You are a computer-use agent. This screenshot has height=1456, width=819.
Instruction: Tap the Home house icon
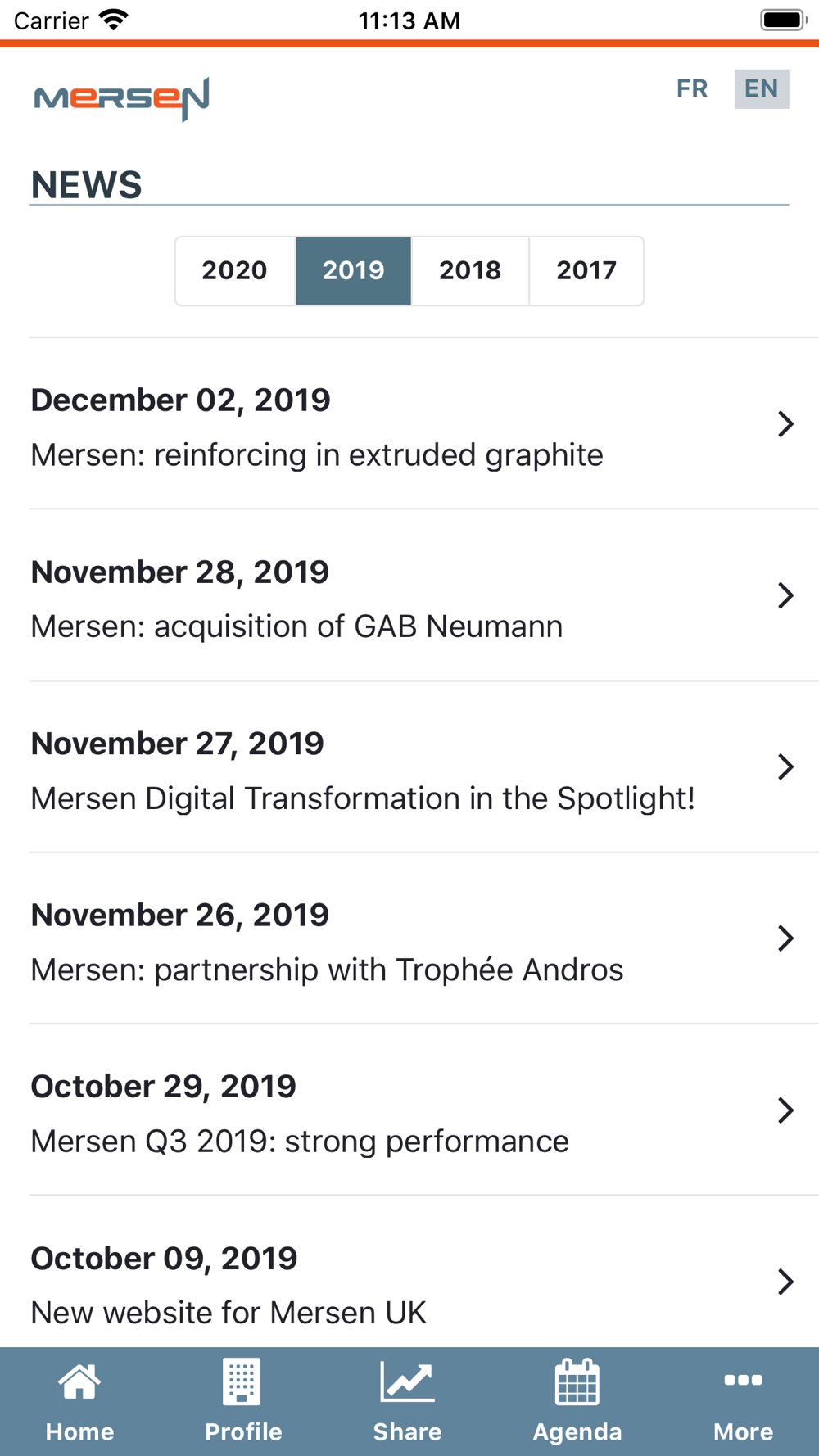click(x=79, y=1382)
